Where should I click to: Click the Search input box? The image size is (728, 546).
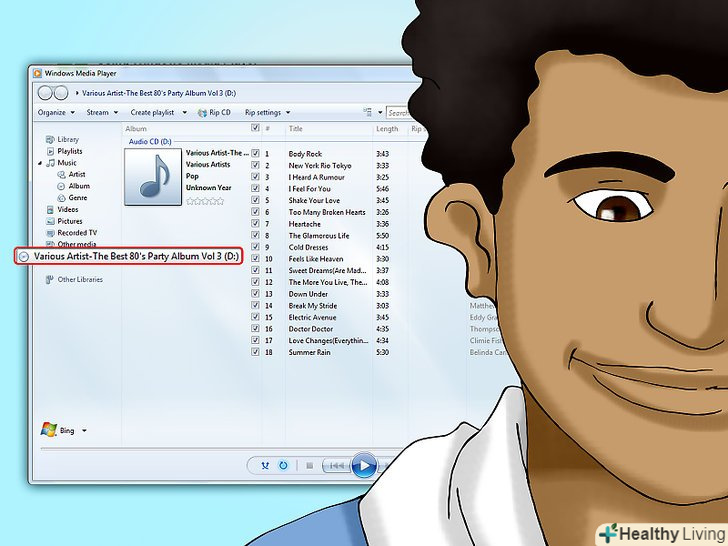[398, 112]
